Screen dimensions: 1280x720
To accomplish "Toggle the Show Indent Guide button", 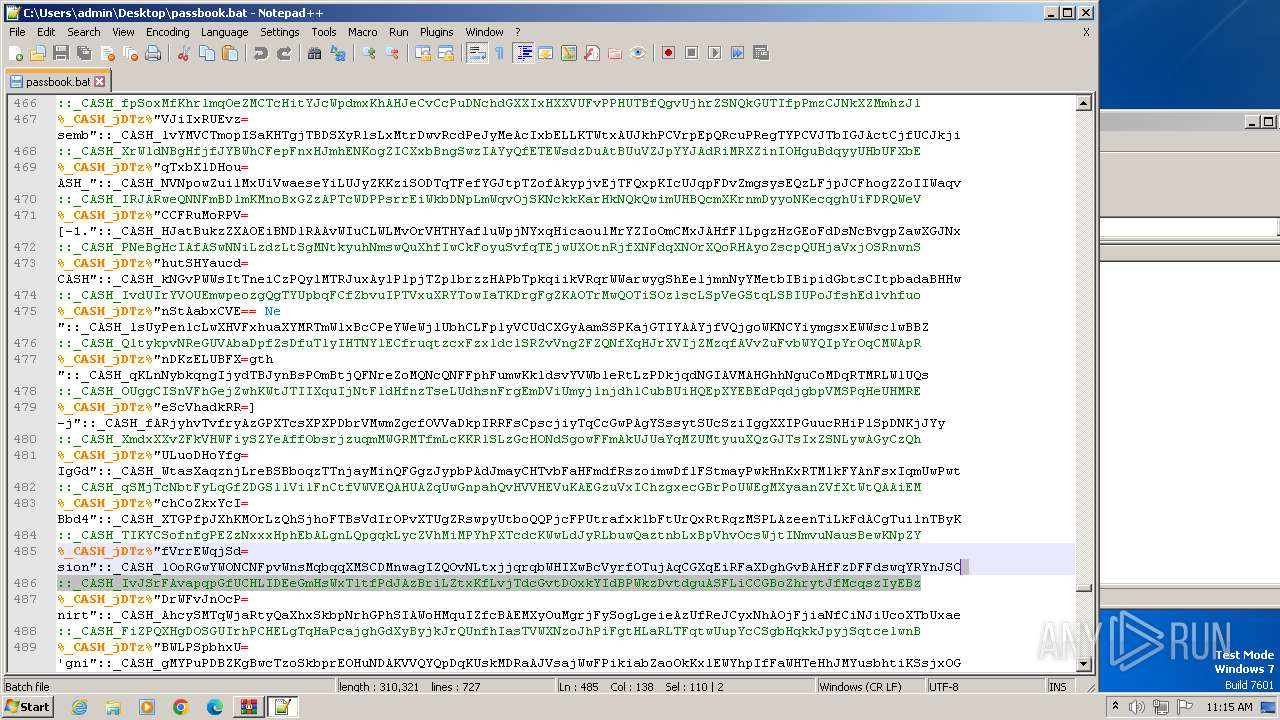I will pos(523,53).
